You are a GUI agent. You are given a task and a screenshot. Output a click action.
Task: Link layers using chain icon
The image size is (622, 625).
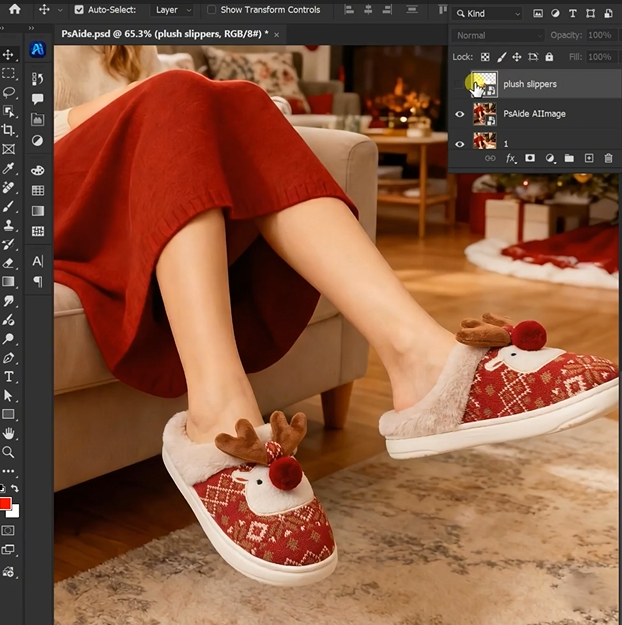(490, 158)
